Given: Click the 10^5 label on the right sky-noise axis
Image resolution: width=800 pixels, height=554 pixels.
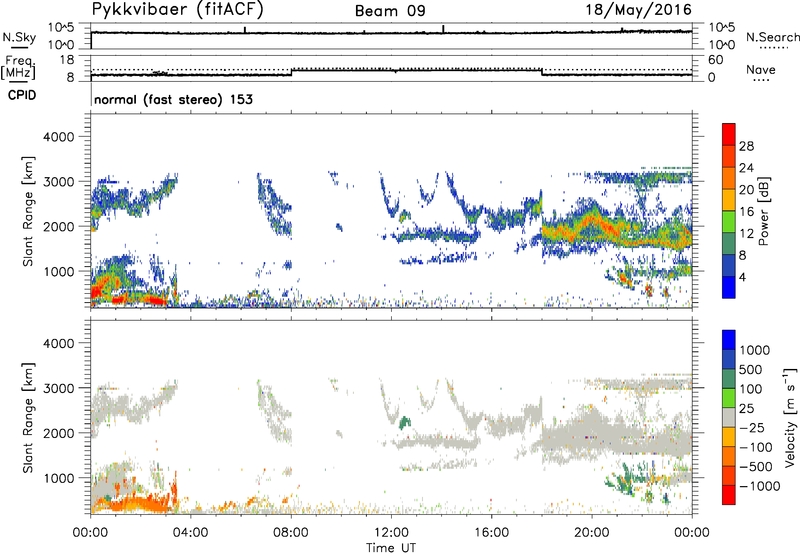Looking at the screenshot, I should (722, 28).
